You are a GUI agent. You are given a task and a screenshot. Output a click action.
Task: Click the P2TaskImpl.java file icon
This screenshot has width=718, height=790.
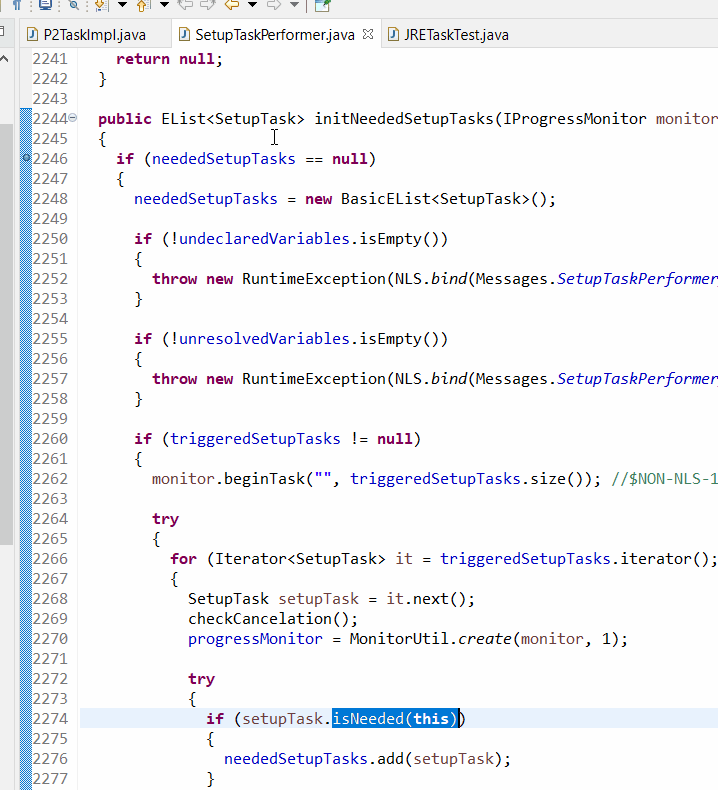point(32,34)
